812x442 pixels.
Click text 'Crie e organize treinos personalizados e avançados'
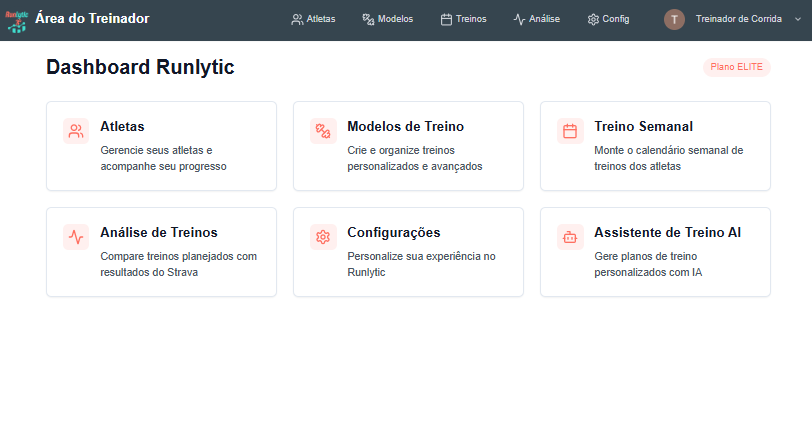[x=415, y=158]
